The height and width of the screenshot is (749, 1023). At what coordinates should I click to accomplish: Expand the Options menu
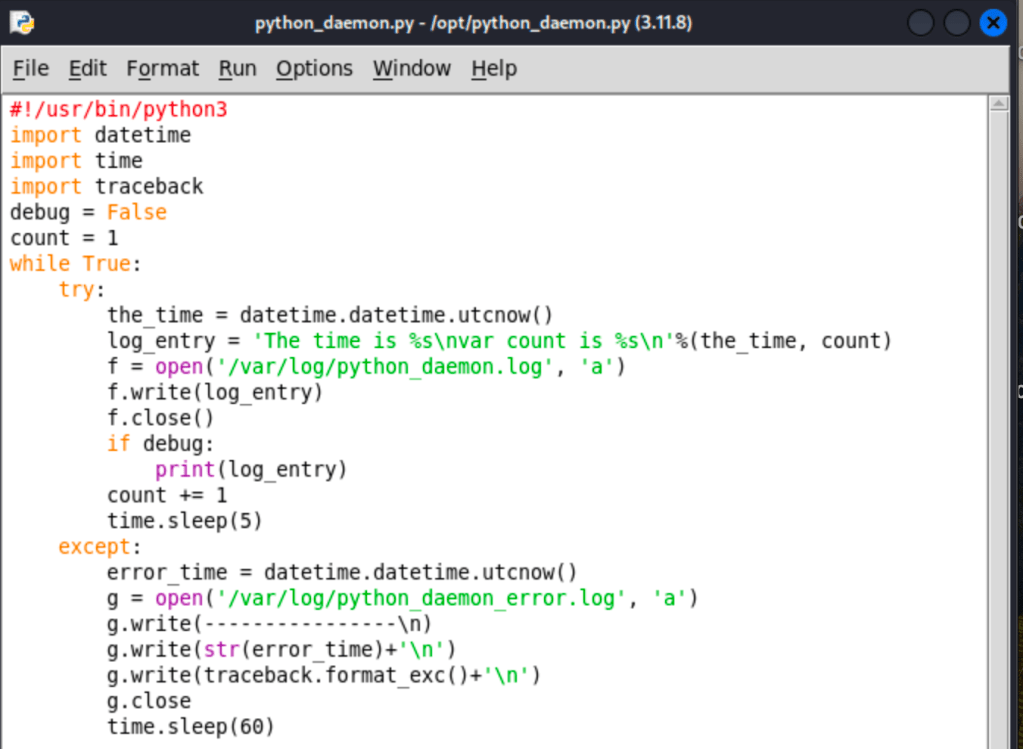(x=314, y=68)
